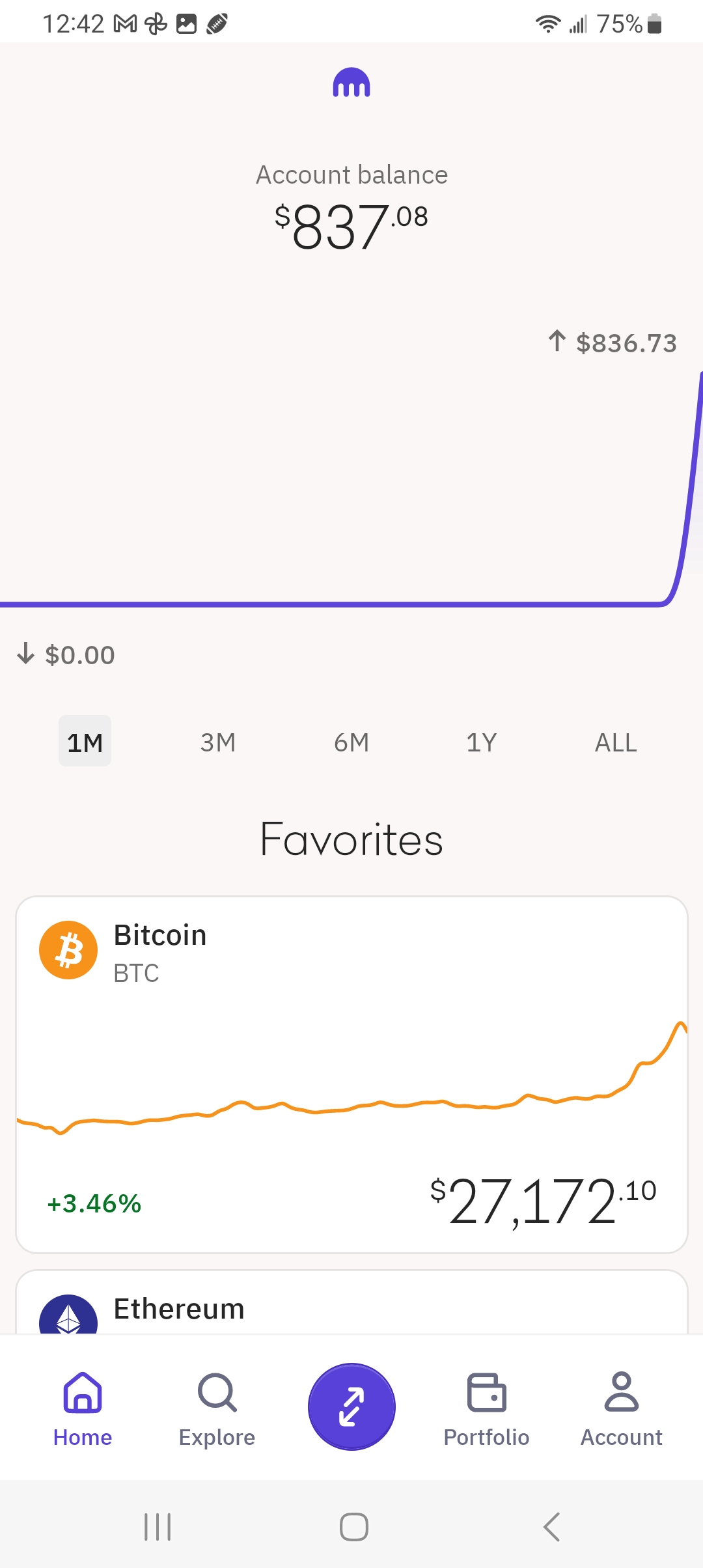Screen dimensions: 703x1568
Task: Open the Explore search icon
Action: pos(217,1393)
